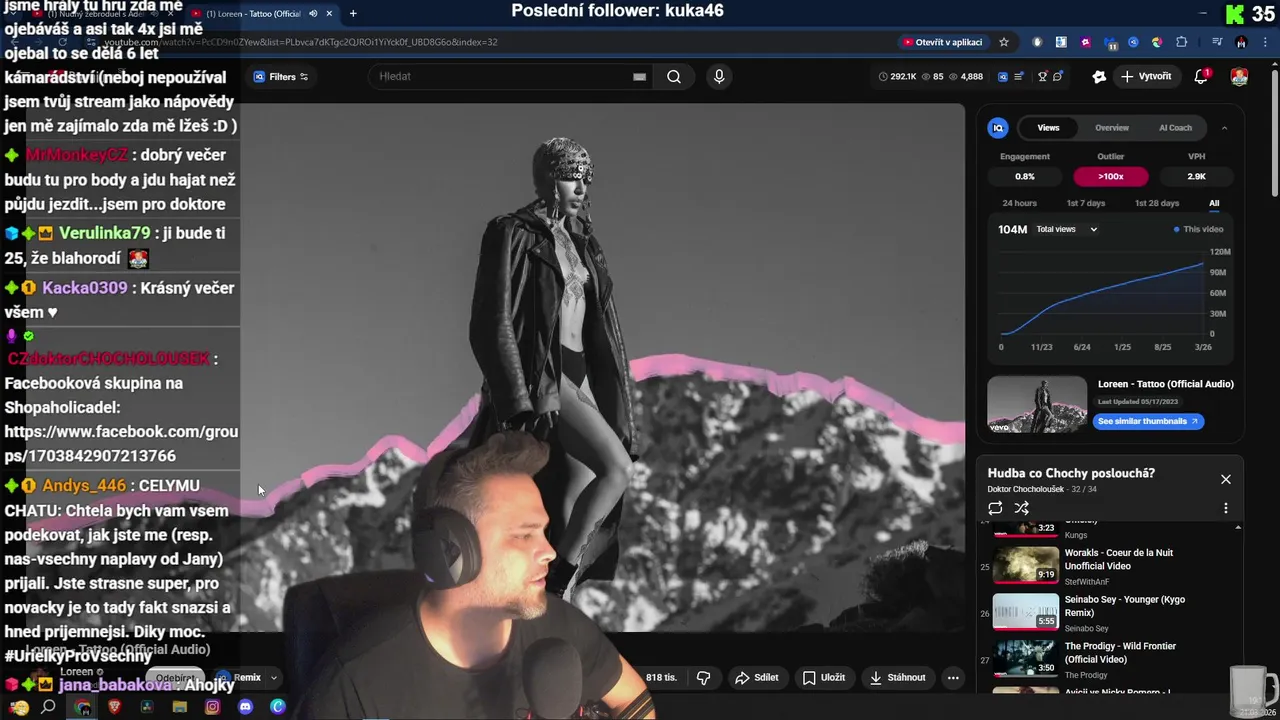The width and height of the screenshot is (1280, 720).
Task: Close the Loreen - Tattoo browser tab
Action: pyautogui.click(x=328, y=13)
